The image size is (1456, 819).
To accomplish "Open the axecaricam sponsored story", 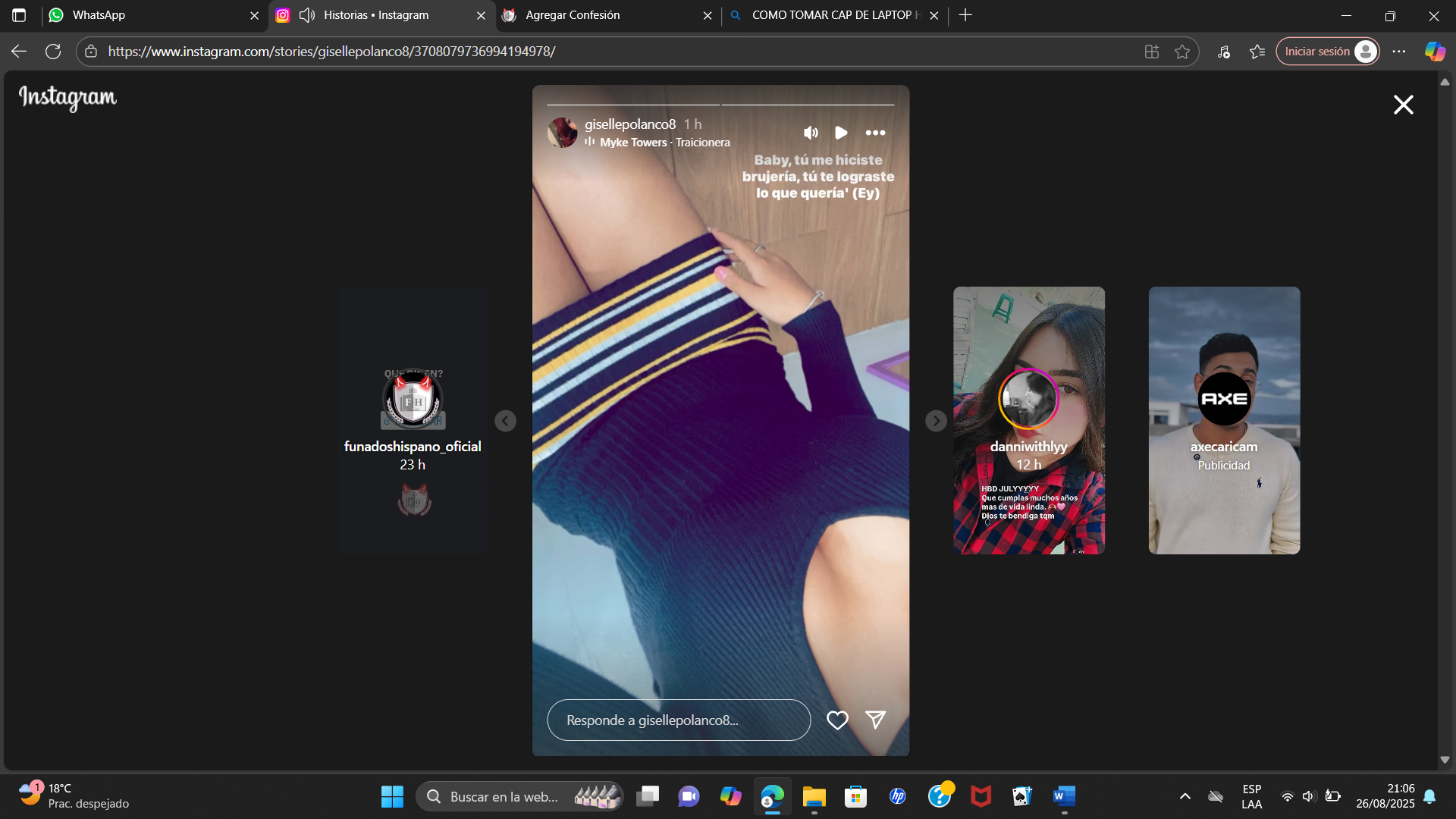I will coord(1224,420).
